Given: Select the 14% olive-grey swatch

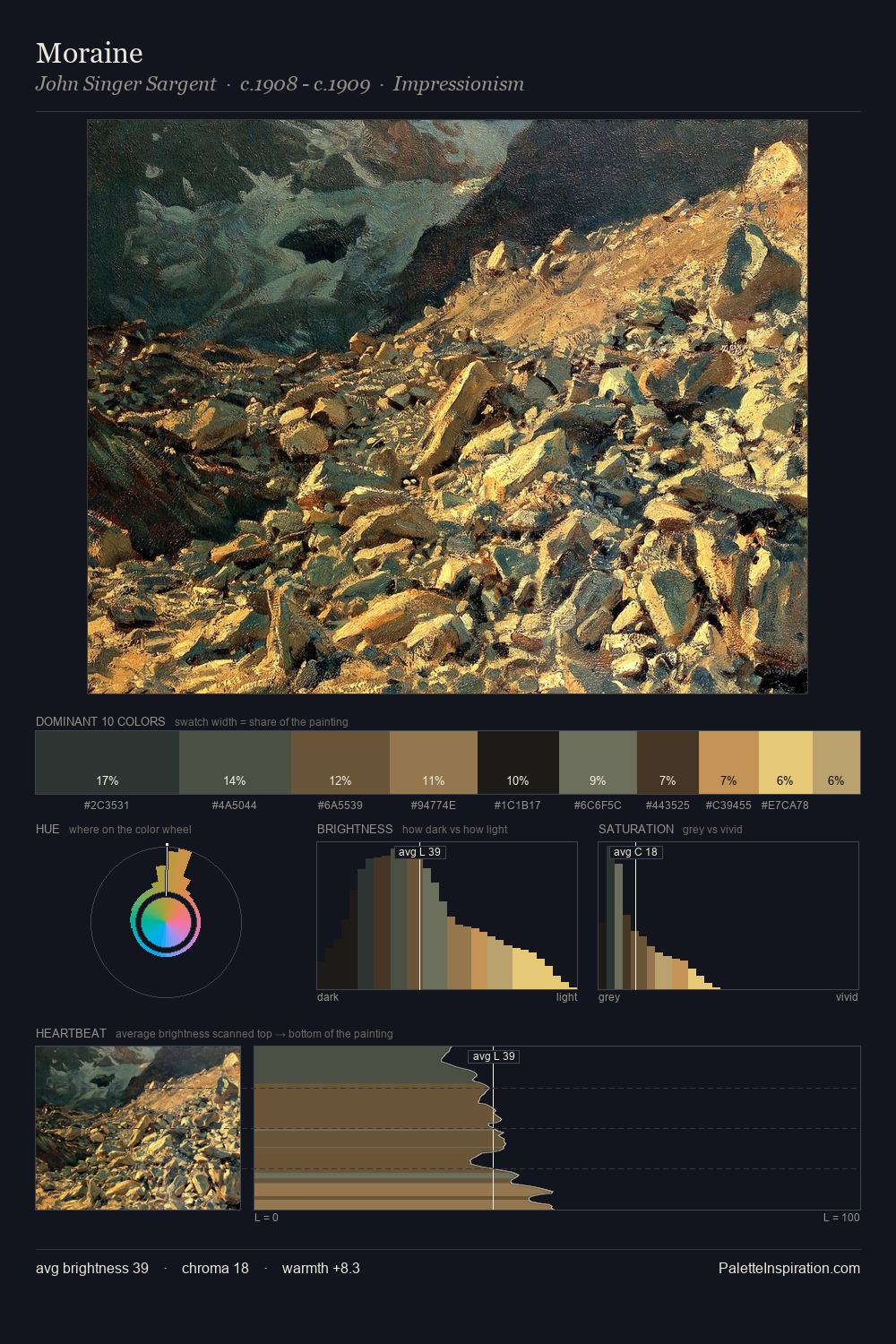Looking at the screenshot, I should 235,762.
